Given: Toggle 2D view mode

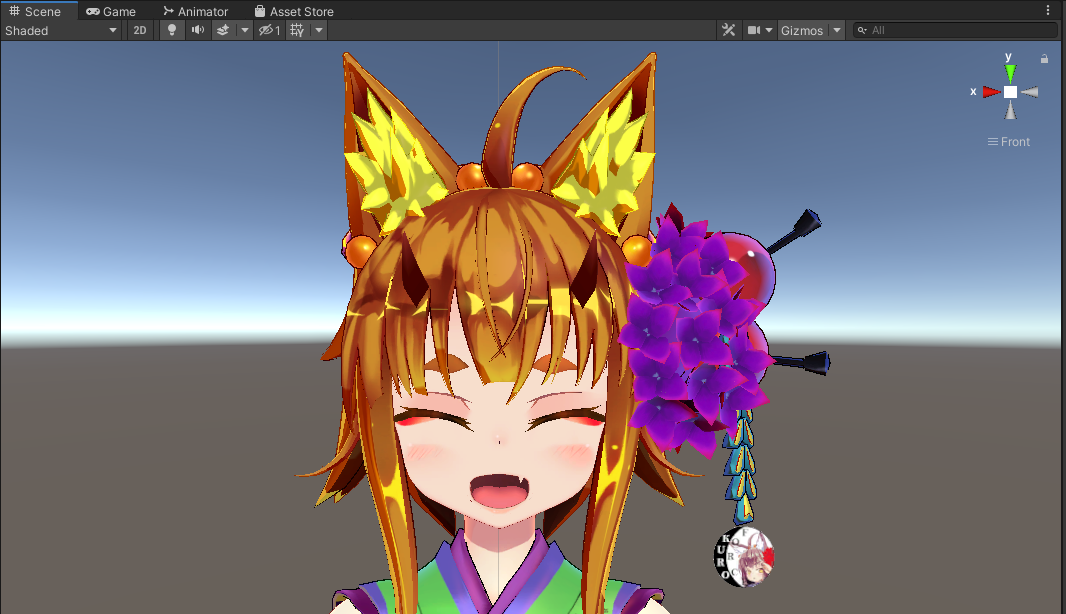Looking at the screenshot, I should [140, 30].
